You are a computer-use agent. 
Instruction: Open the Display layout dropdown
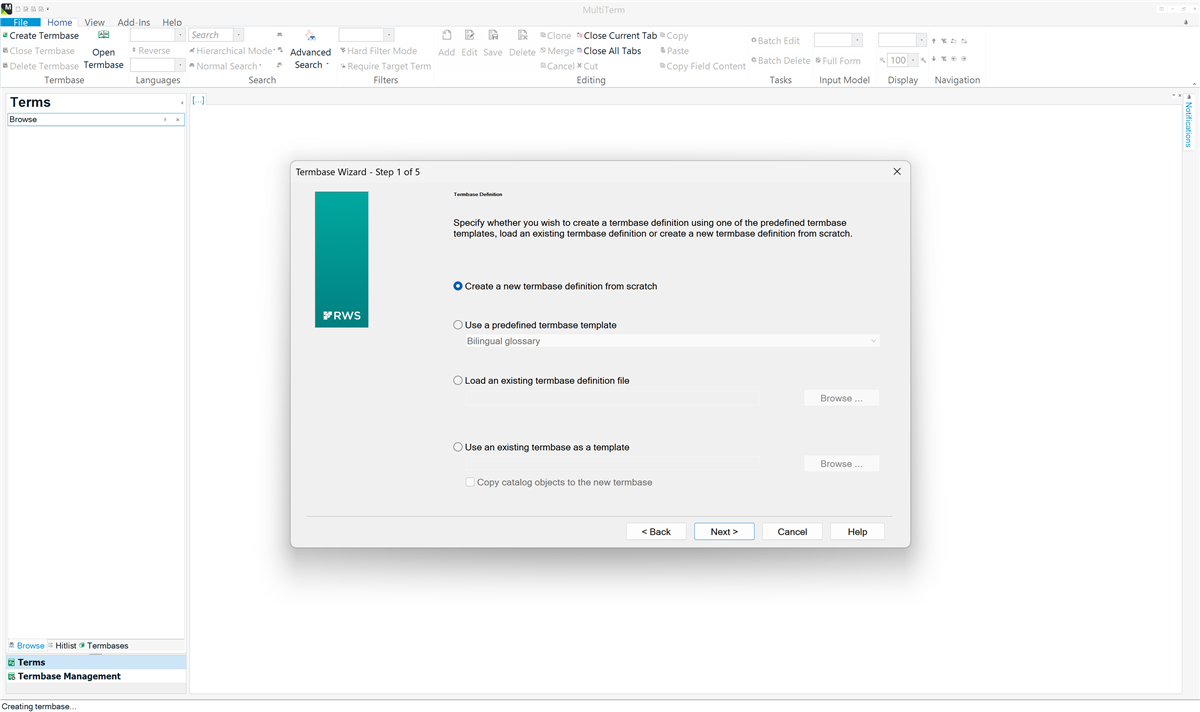(921, 40)
